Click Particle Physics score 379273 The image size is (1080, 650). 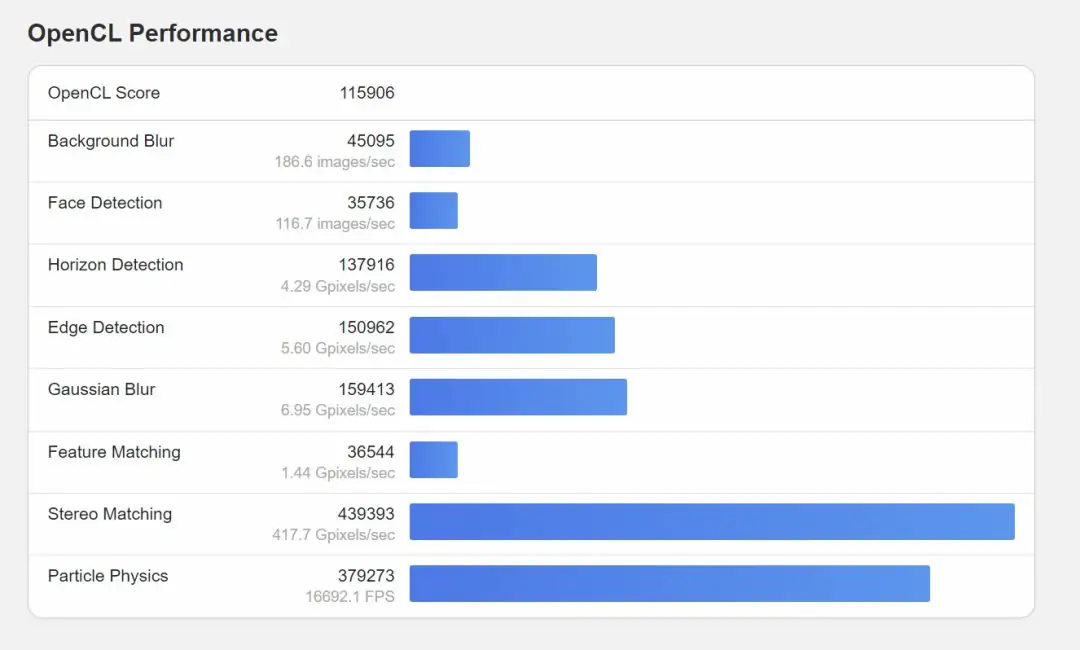366,576
